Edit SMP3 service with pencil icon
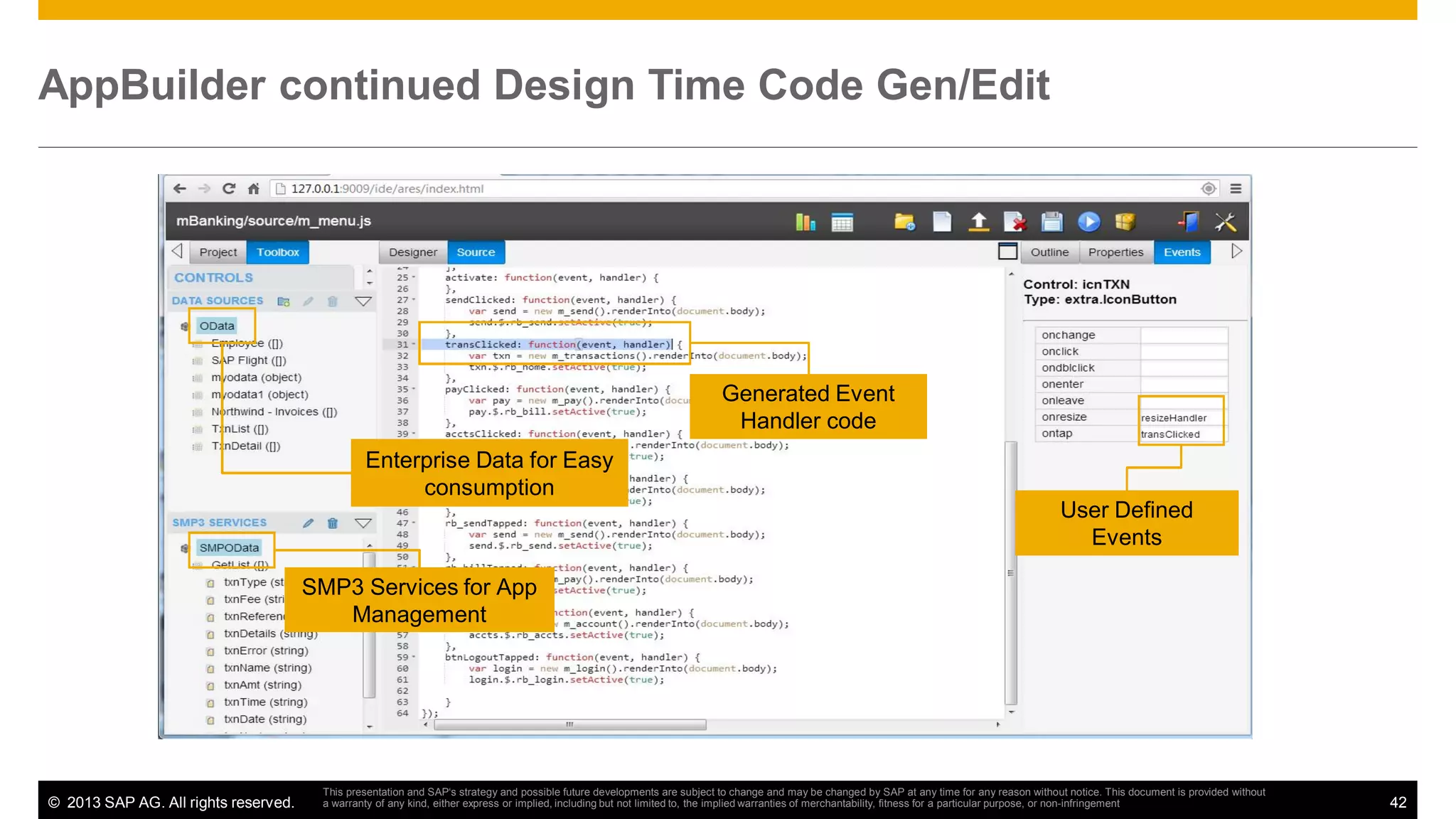1456x819 pixels. (x=308, y=523)
